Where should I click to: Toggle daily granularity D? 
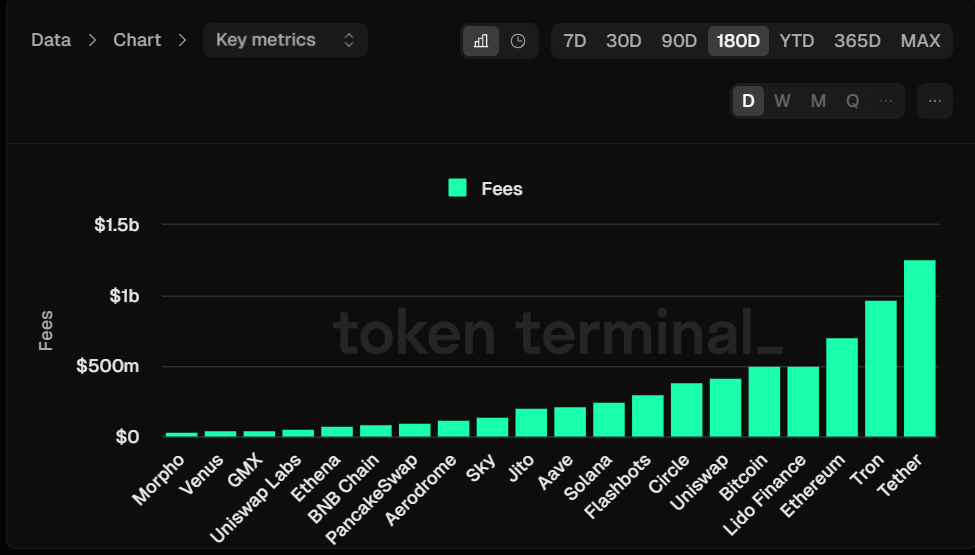748,101
